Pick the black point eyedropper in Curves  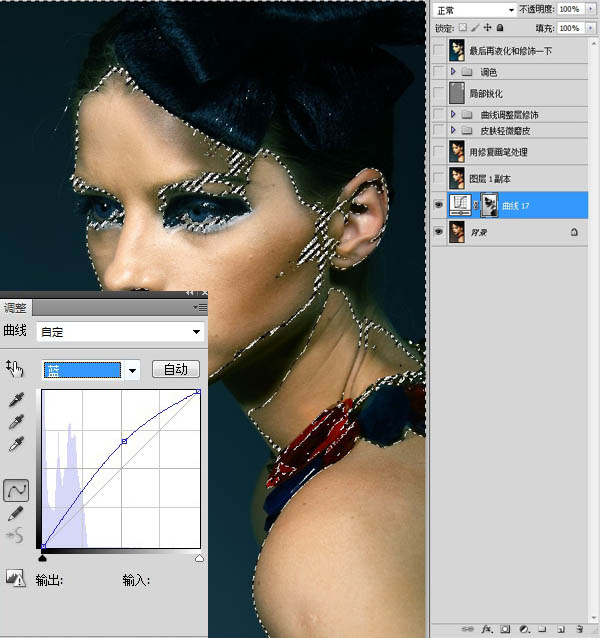point(16,400)
